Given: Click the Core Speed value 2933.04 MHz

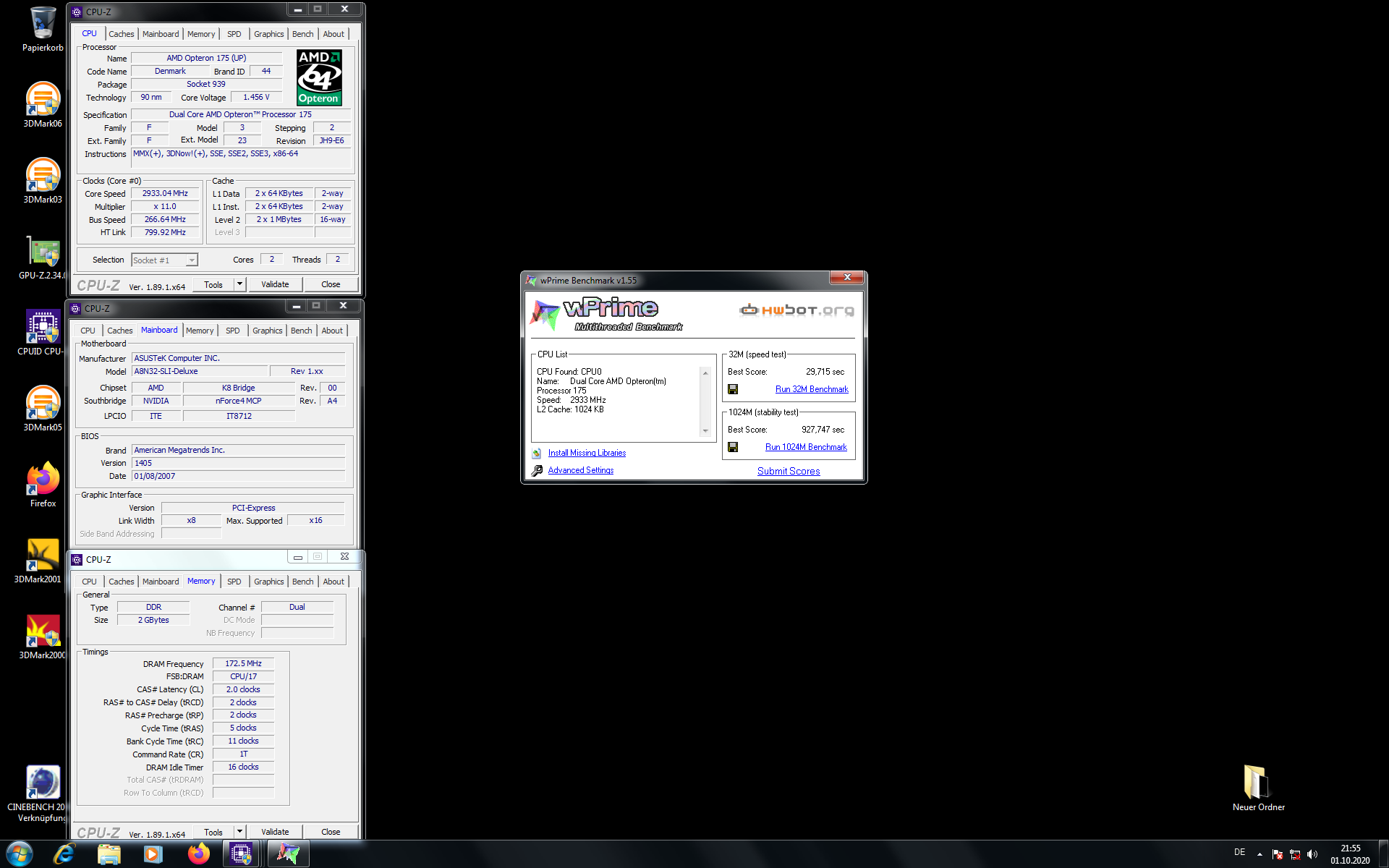Looking at the screenshot, I should [x=165, y=193].
